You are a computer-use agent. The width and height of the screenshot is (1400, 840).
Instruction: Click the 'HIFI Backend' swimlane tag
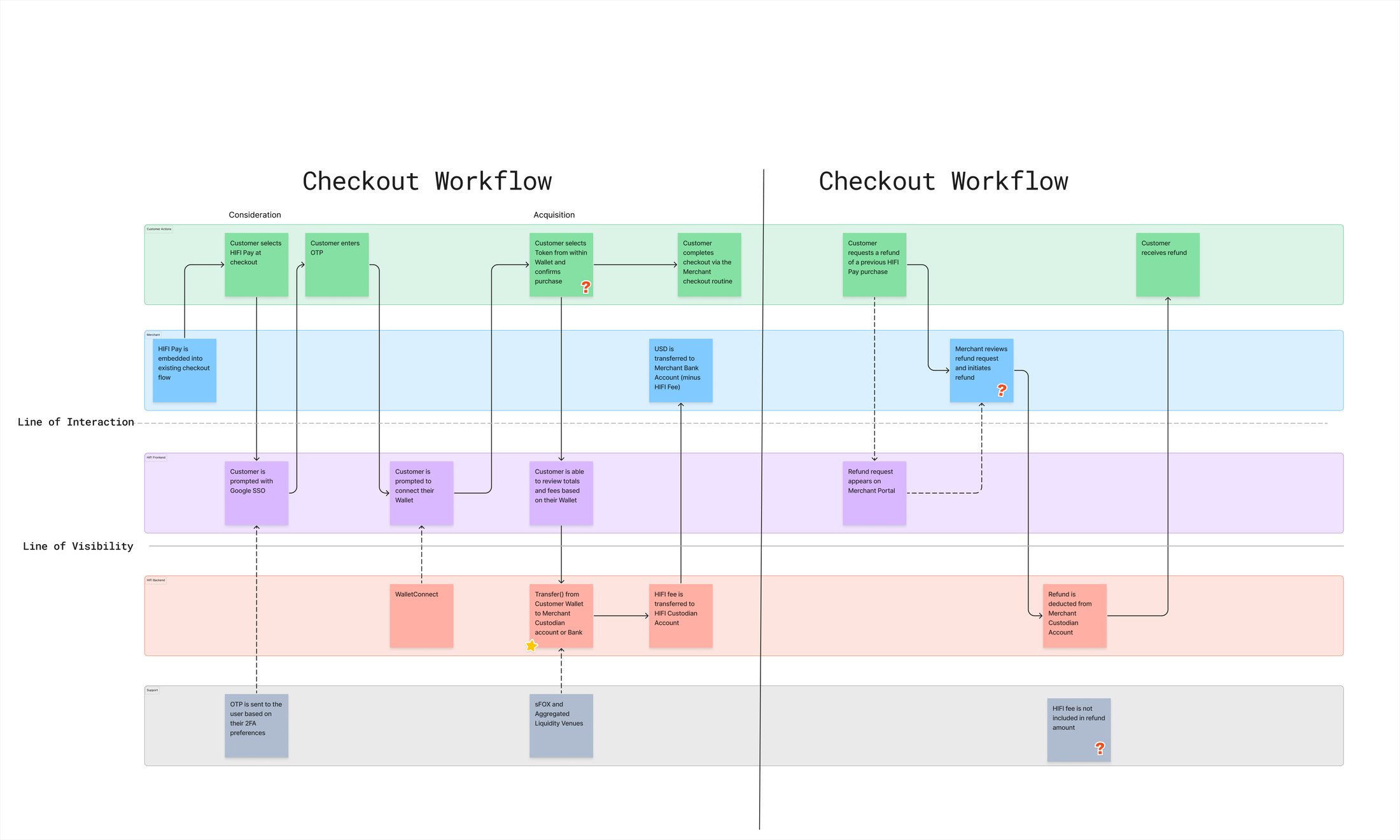tap(156, 580)
